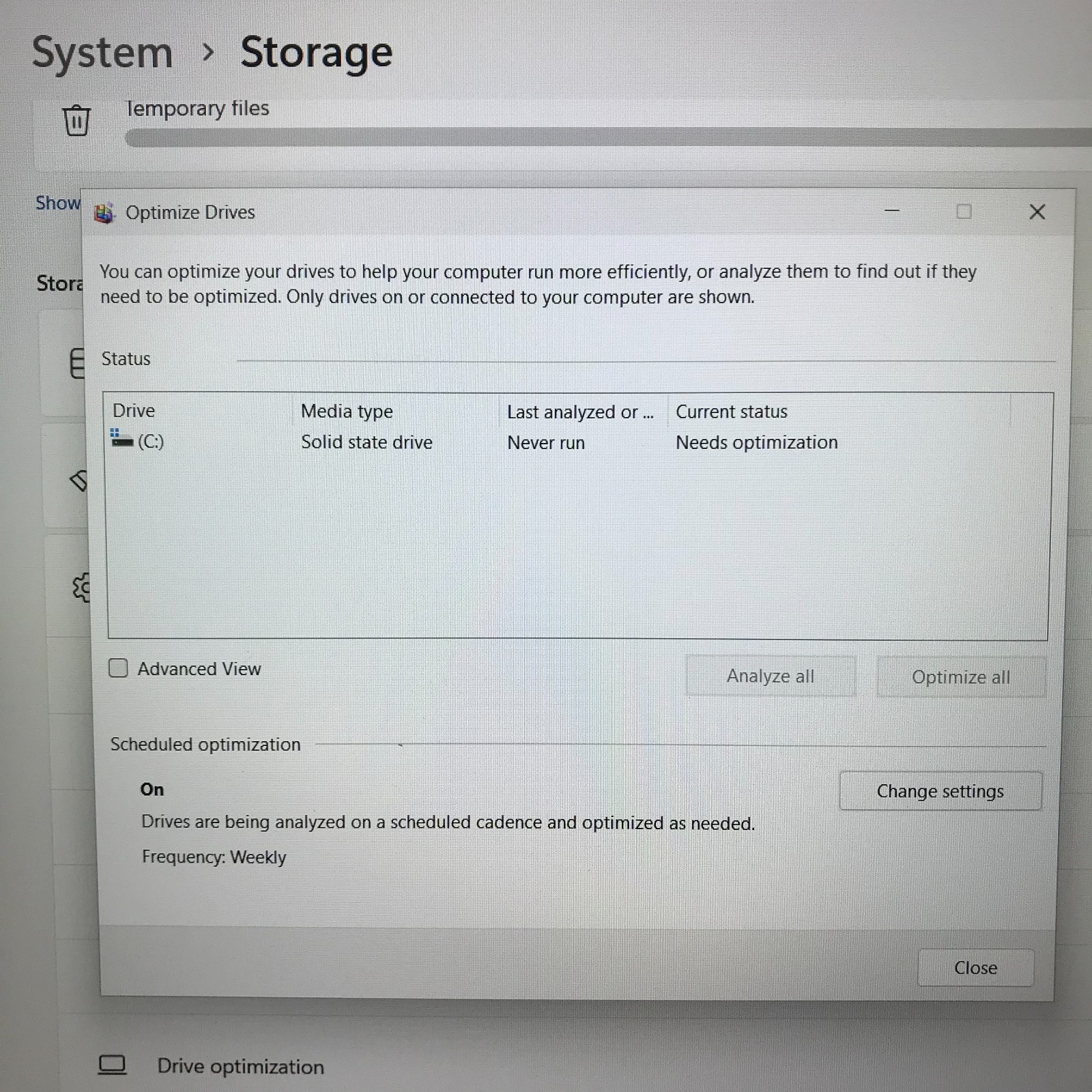Click the Temporary files trash icon
The width and height of the screenshot is (1092, 1092).
click(x=76, y=120)
